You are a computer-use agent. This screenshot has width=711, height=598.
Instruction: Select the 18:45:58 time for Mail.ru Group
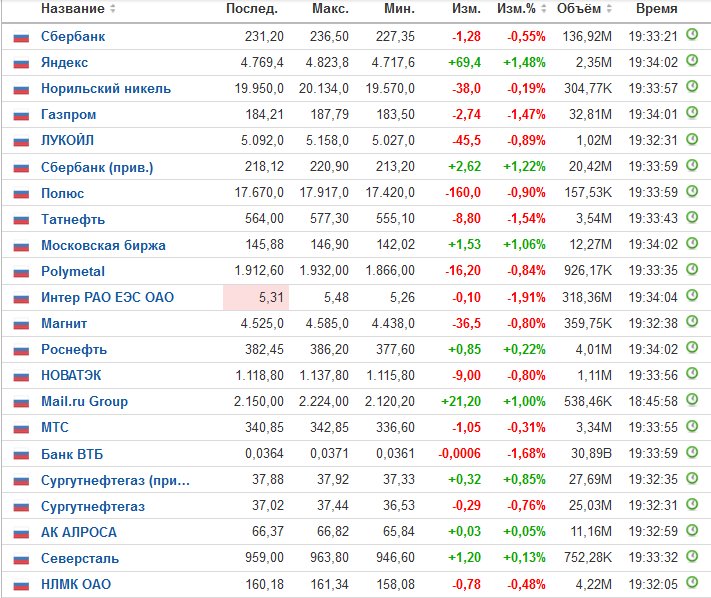point(653,401)
